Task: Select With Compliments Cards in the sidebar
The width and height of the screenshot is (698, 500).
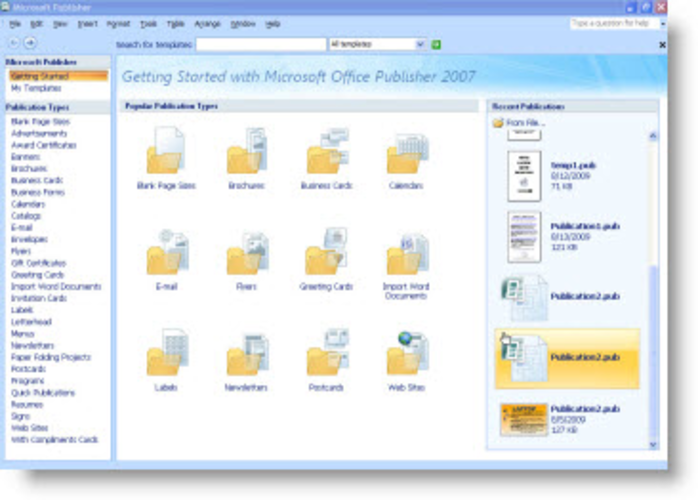Action: coord(54,440)
